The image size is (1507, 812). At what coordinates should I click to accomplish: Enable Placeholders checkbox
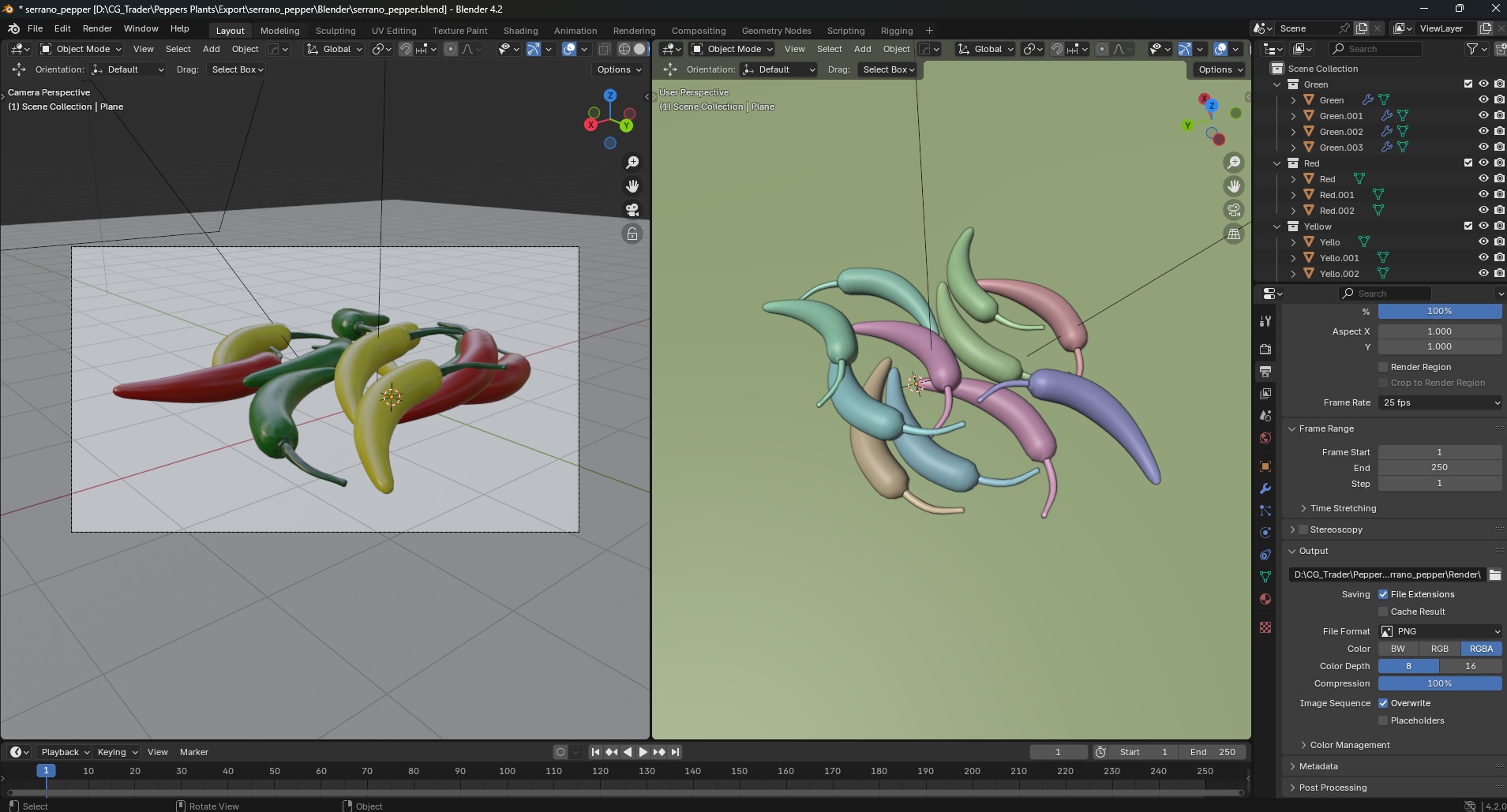tap(1383, 720)
